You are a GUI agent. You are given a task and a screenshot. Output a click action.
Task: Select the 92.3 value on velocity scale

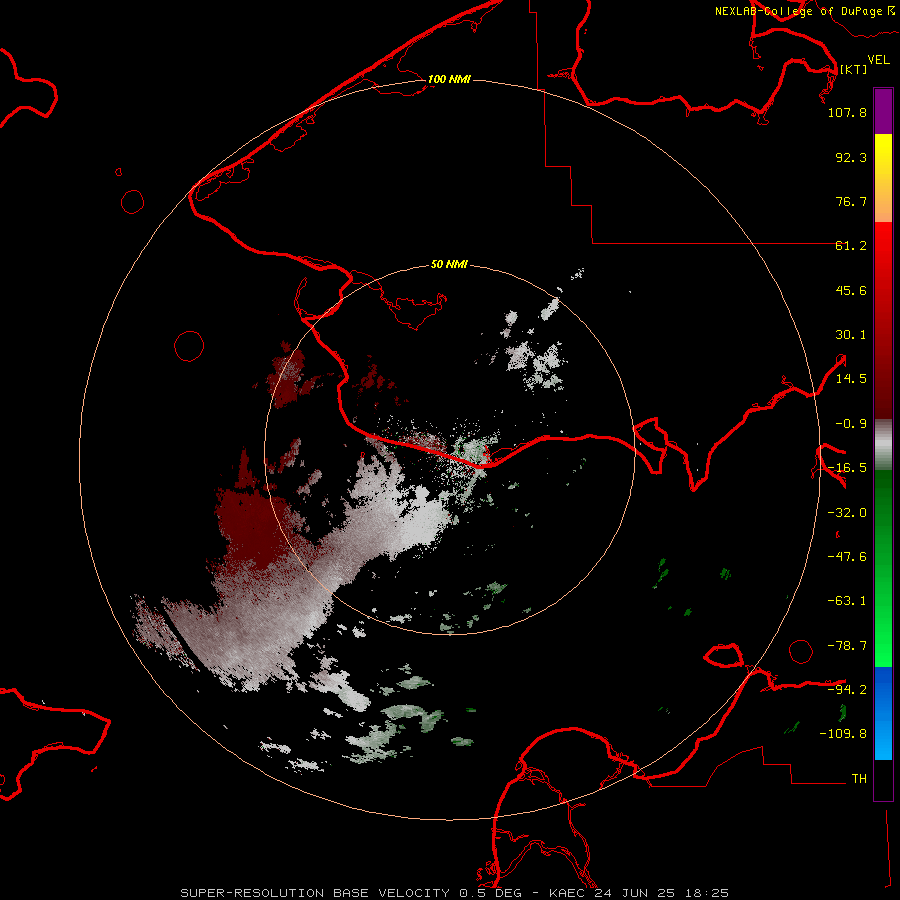click(851, 157)
